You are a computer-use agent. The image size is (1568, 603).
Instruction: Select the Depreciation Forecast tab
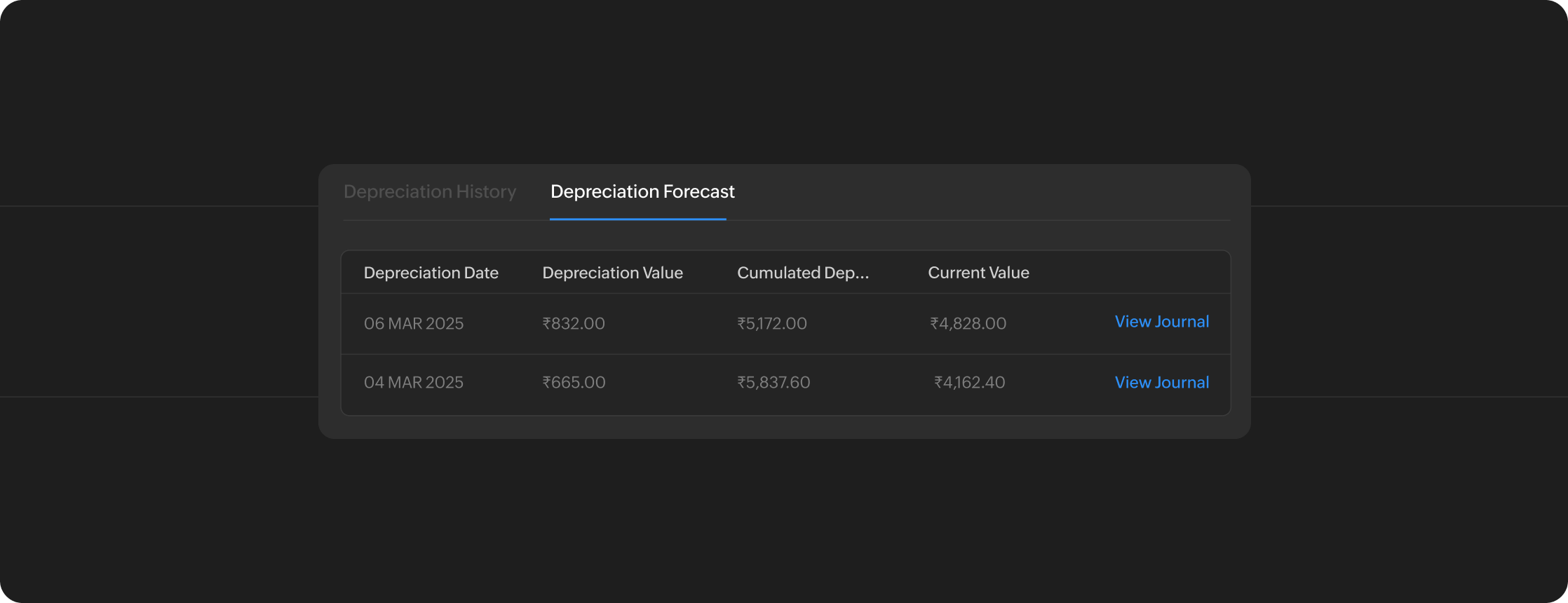(x=642, y=191)
